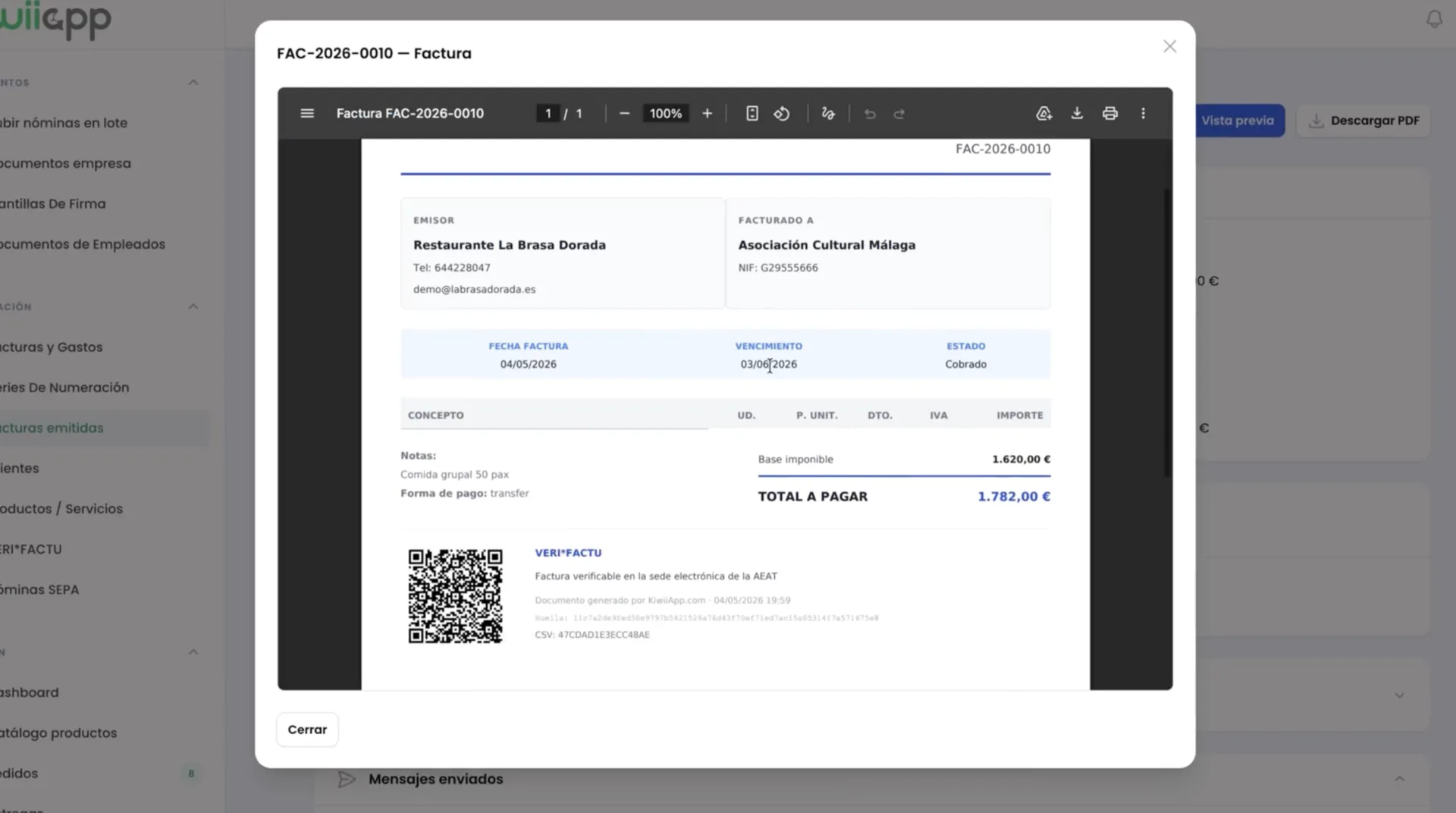Click the fit to page icon
This screenshot has width=1456, height=813.
click(752, 114)
